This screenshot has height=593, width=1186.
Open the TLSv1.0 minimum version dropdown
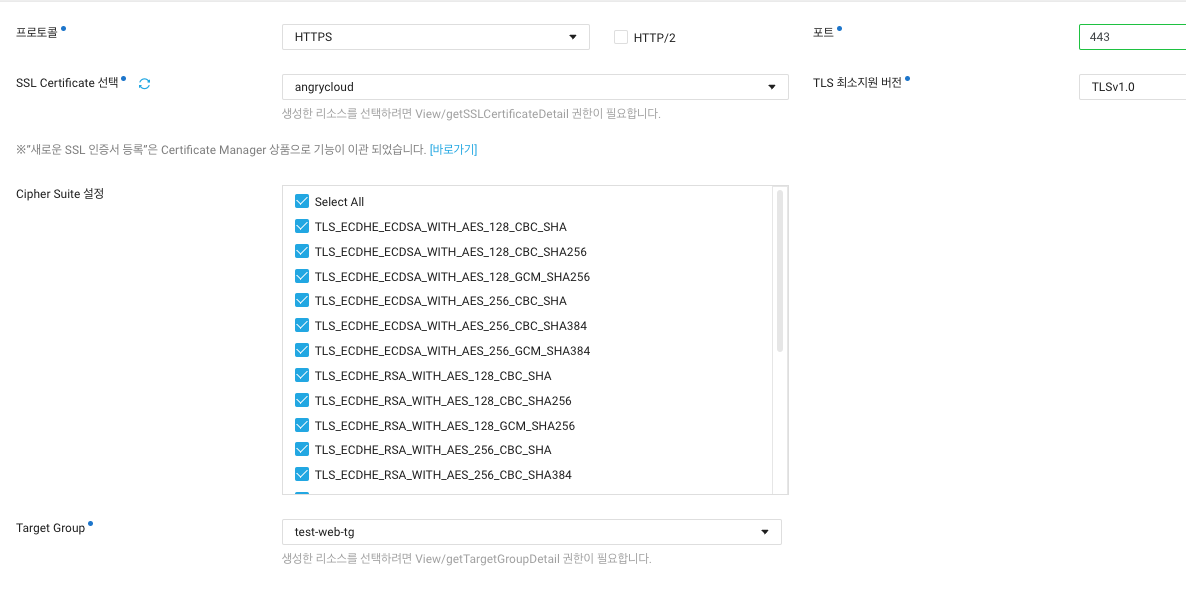click(1132, 87)
